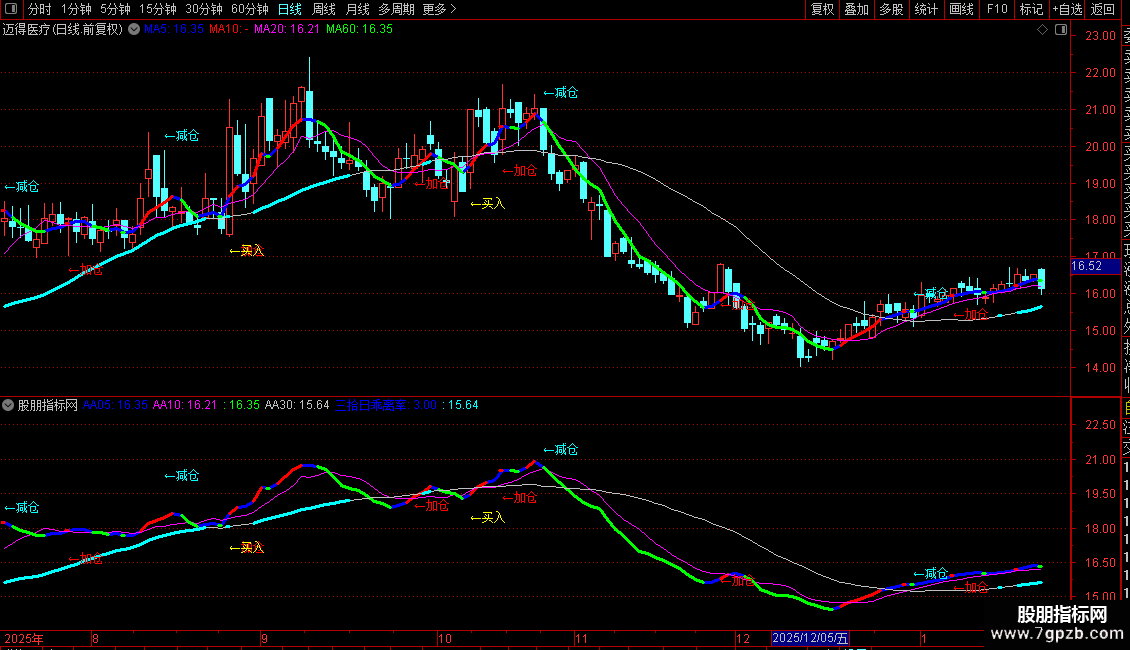The image size is (1130, 650).
Task: Click month 11 on the time axis
Action: pyautogui.click(x=582, y=638)
